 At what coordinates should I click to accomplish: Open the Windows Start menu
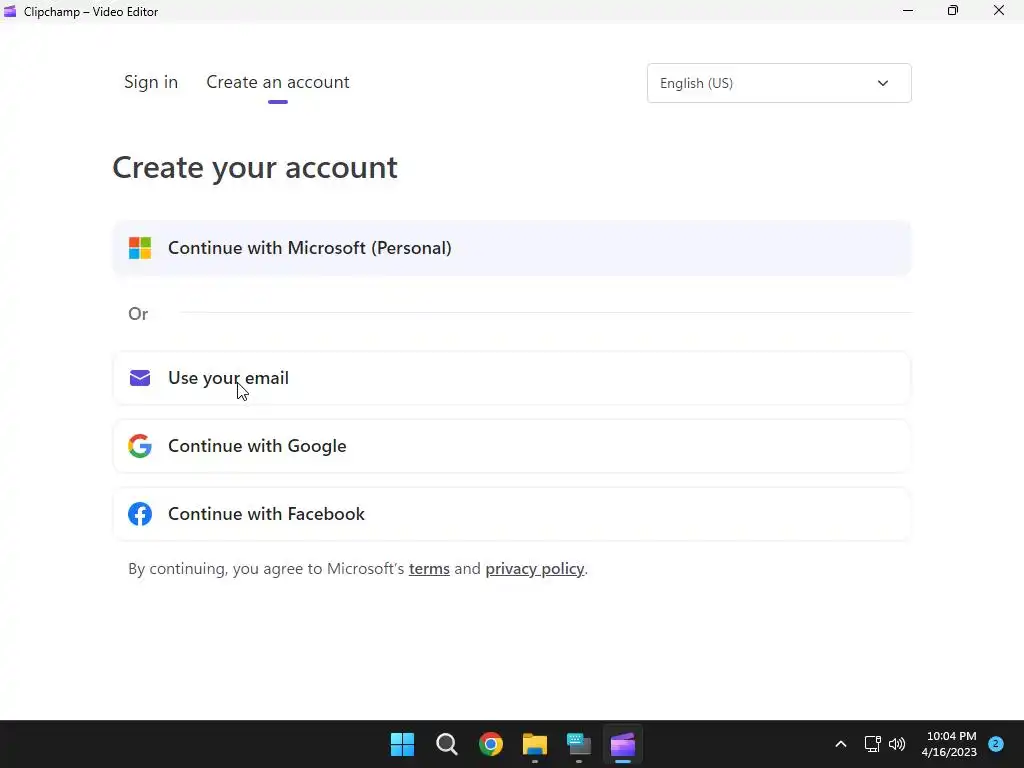click(x=402, y=744)
